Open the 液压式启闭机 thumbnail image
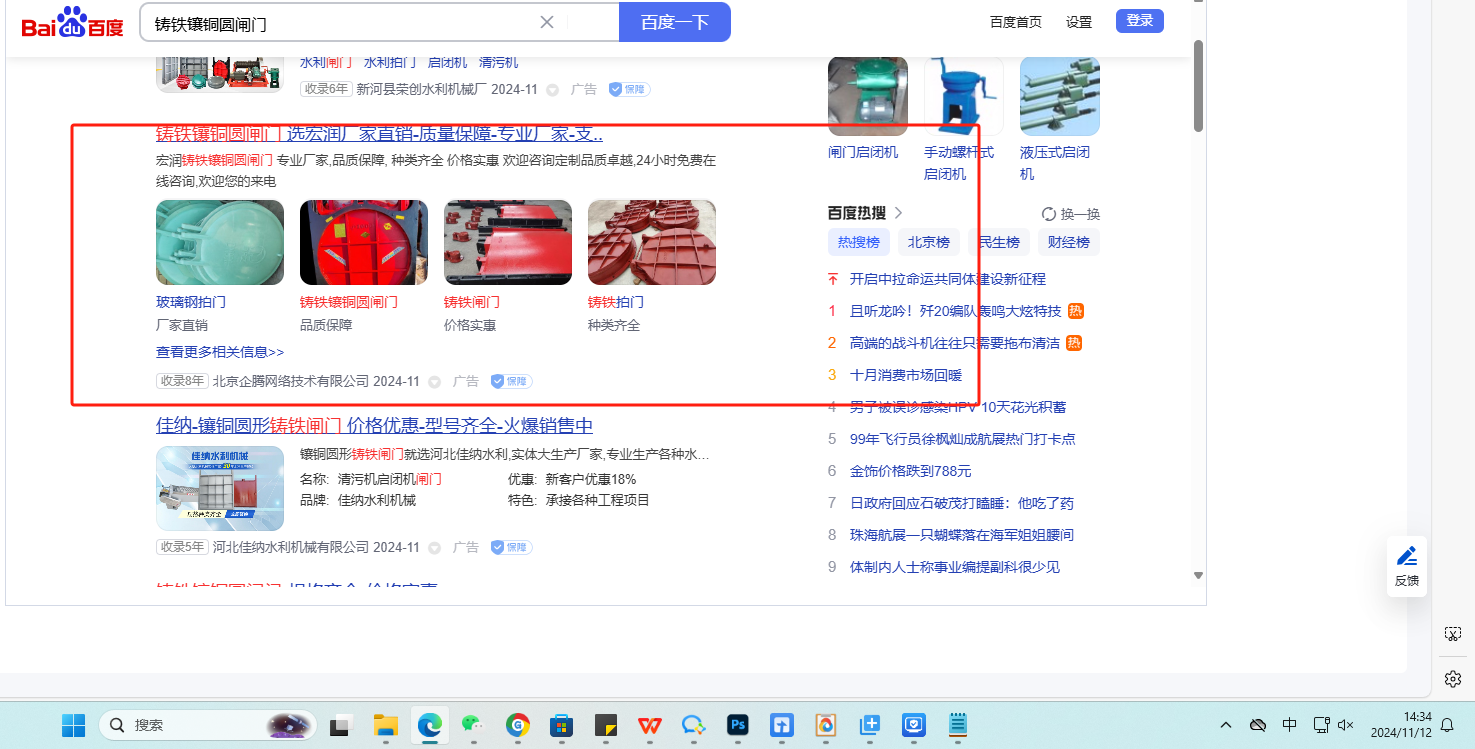The height and width of the screenshot is (749, 1475). [1060, 96]
